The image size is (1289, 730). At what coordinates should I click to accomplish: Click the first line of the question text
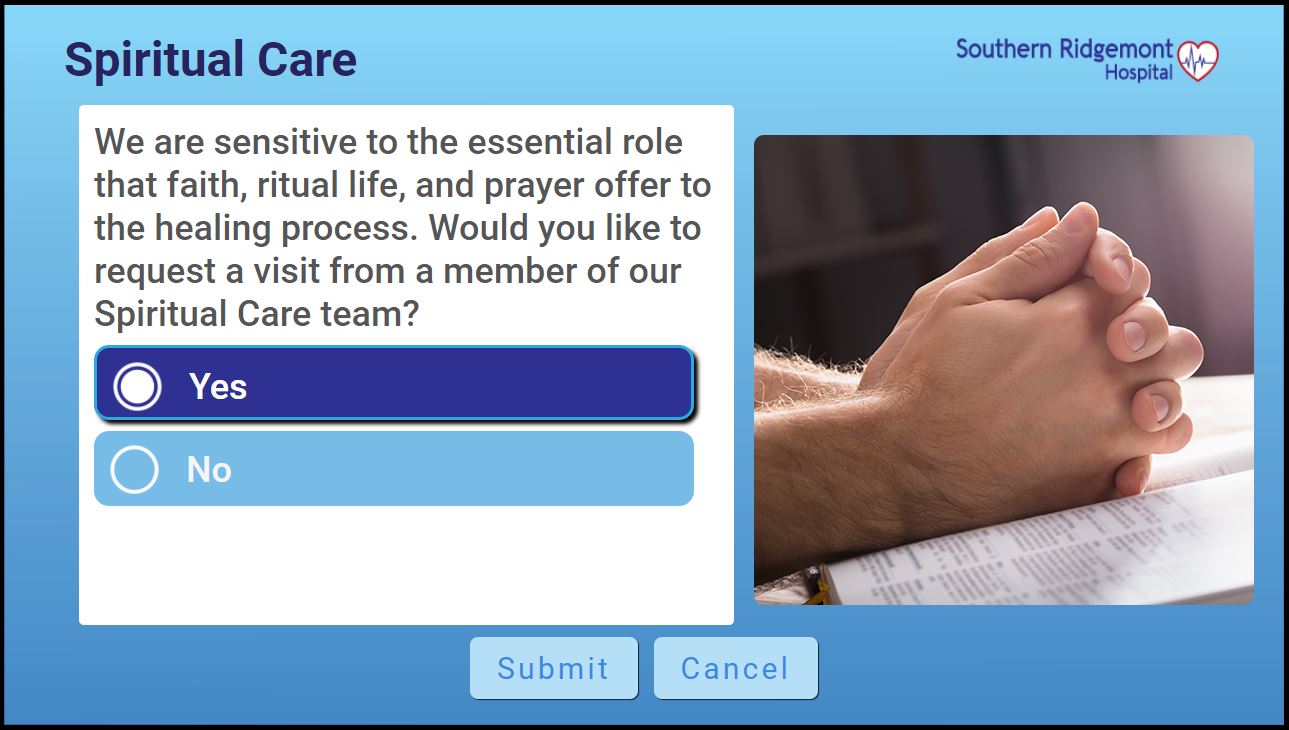point(389,142)
